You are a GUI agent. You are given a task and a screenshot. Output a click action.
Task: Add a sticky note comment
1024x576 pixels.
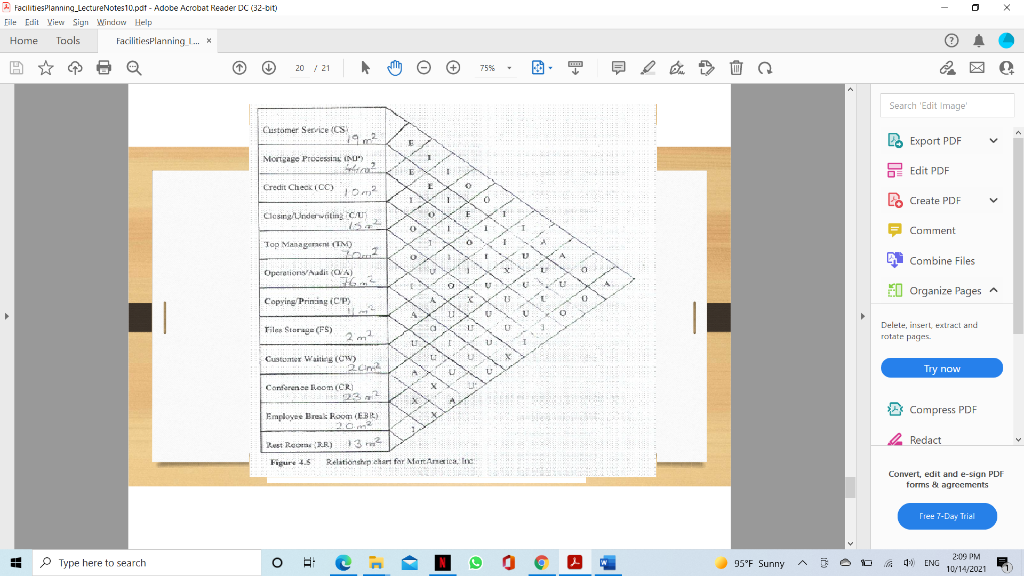pos(617,67)
